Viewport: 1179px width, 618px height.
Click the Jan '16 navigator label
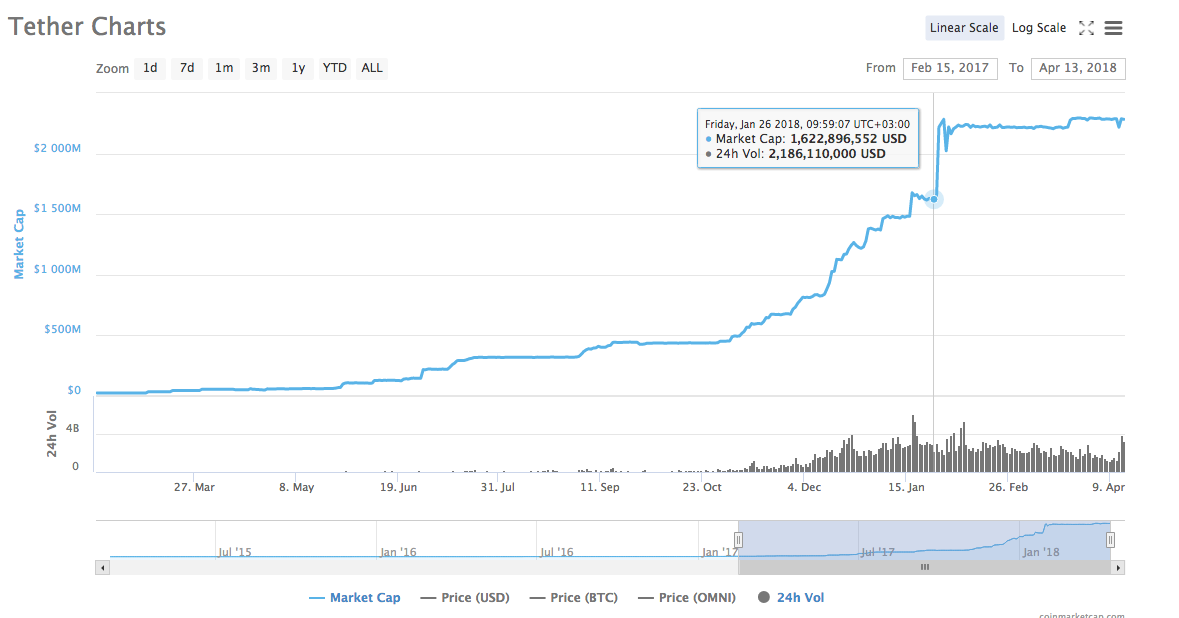click(x=398, y=552)
